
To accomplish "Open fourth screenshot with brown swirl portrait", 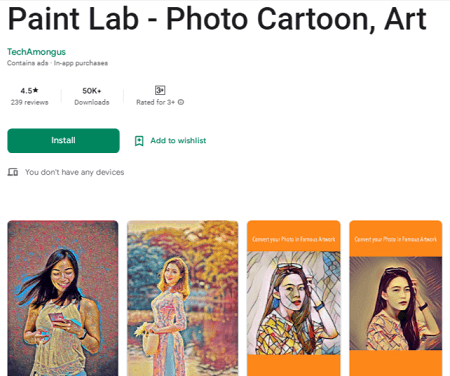I will click(396, 298).
